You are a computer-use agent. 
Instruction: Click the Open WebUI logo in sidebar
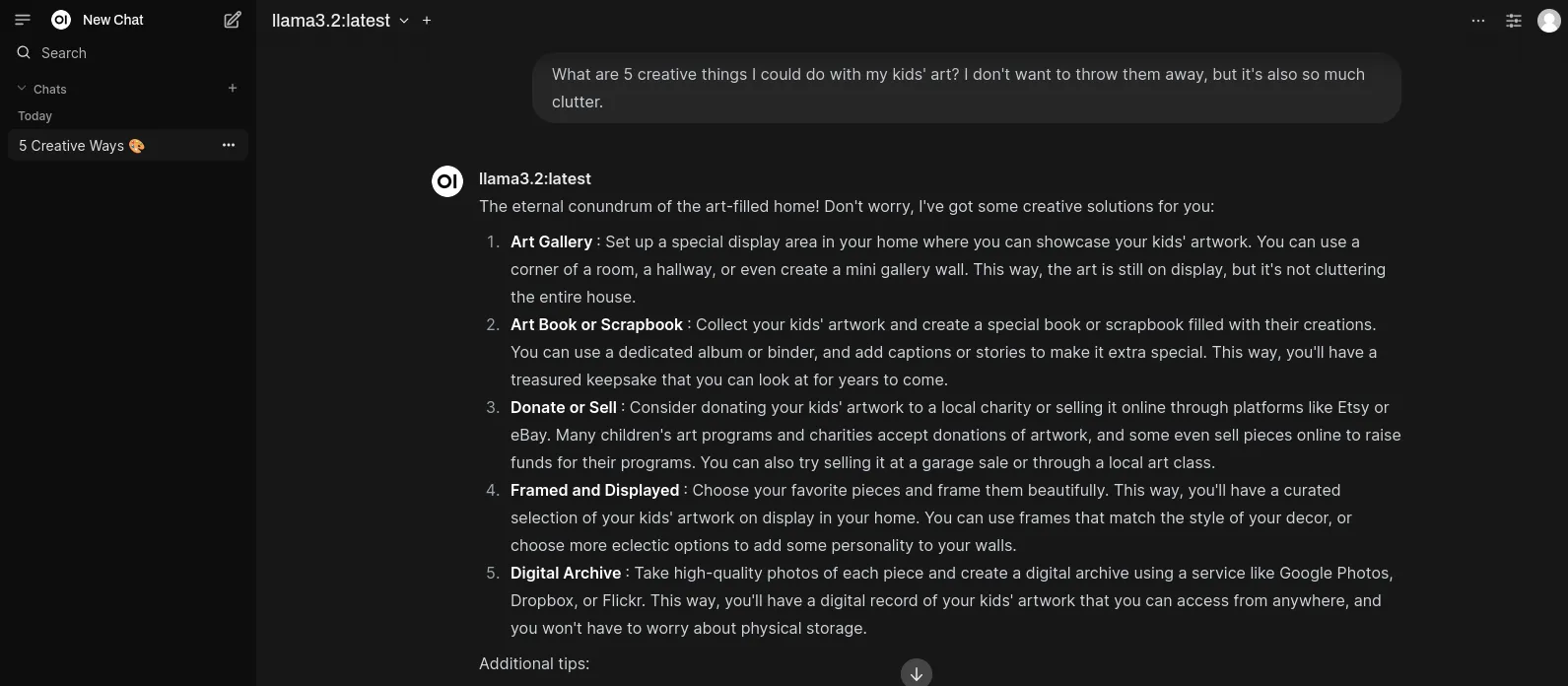(61, 20)
